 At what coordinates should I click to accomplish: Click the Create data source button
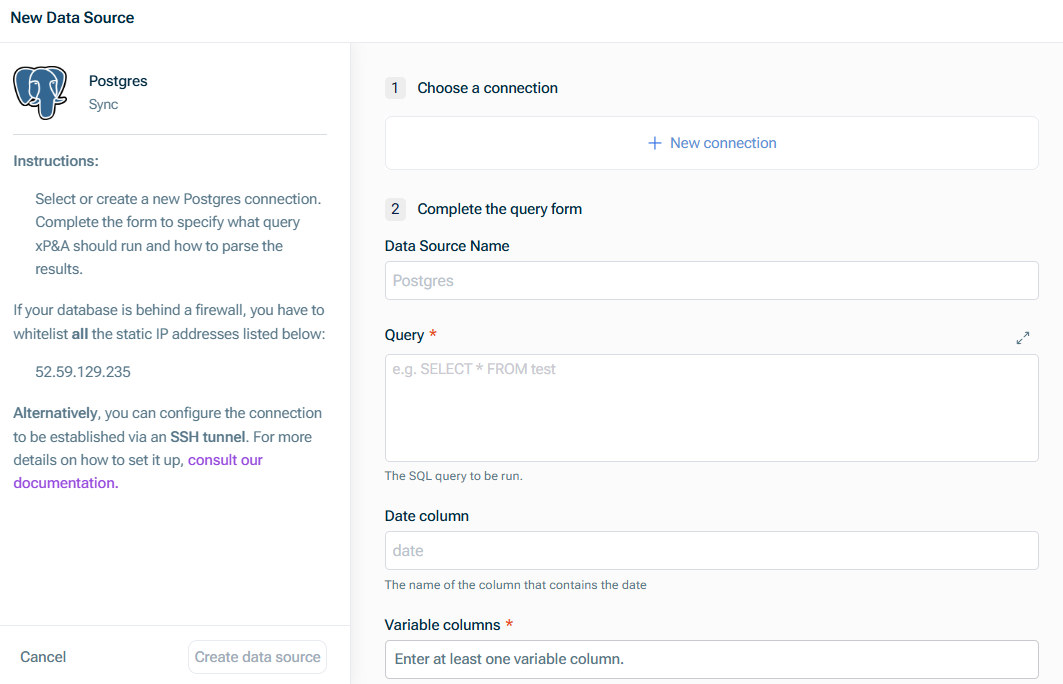[x=257, y=657]
